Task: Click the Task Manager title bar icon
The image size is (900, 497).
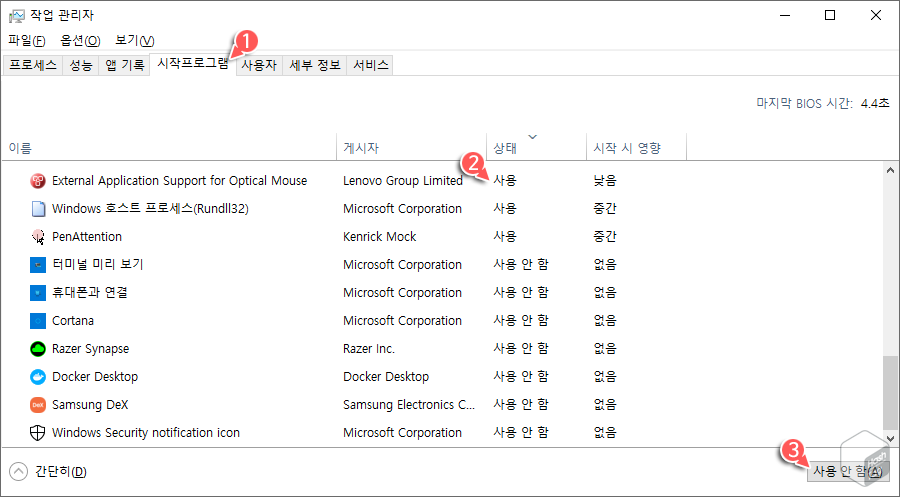Action: (17, 15)
